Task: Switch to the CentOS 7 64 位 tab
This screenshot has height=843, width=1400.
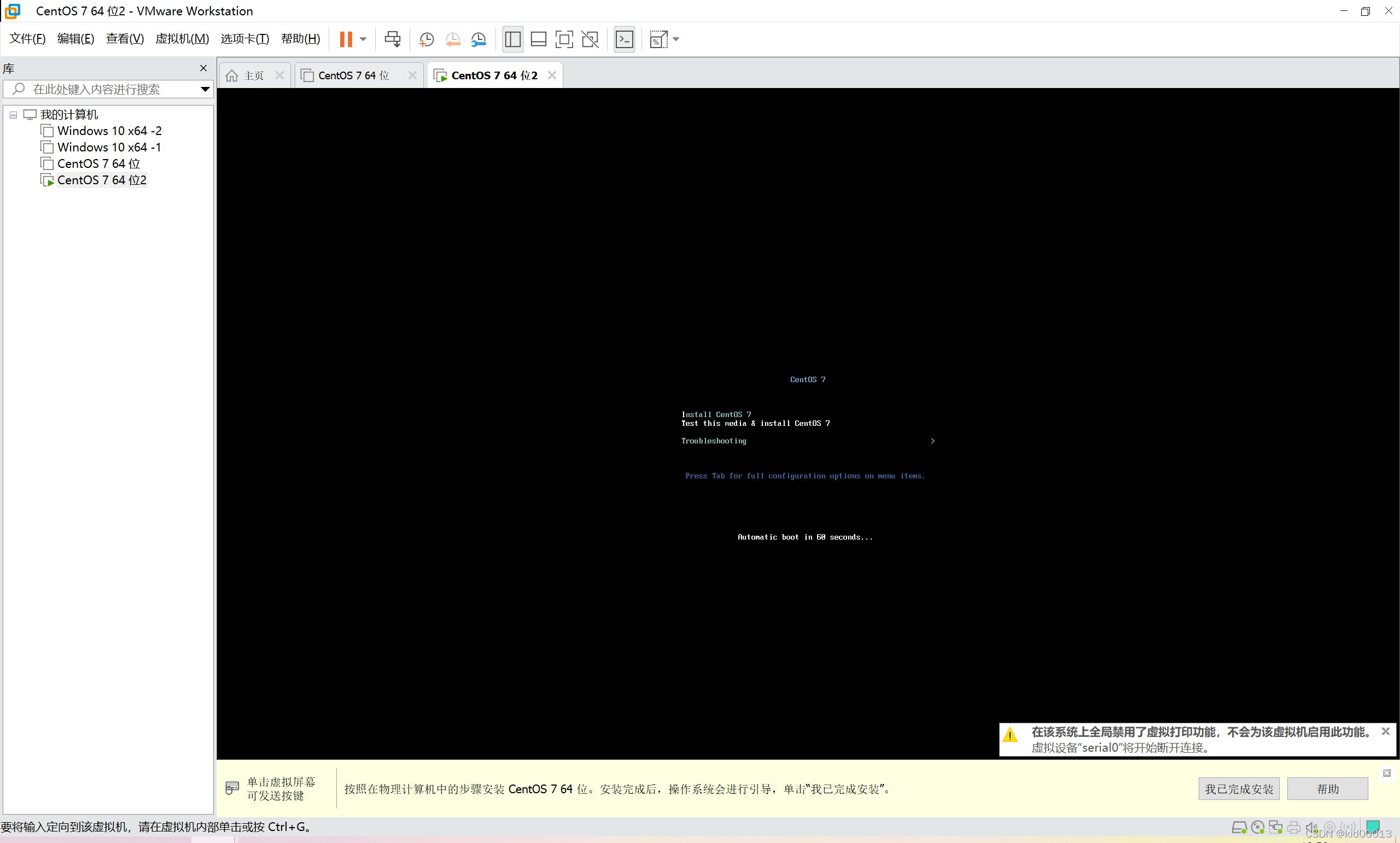Action: coord(353,75)
